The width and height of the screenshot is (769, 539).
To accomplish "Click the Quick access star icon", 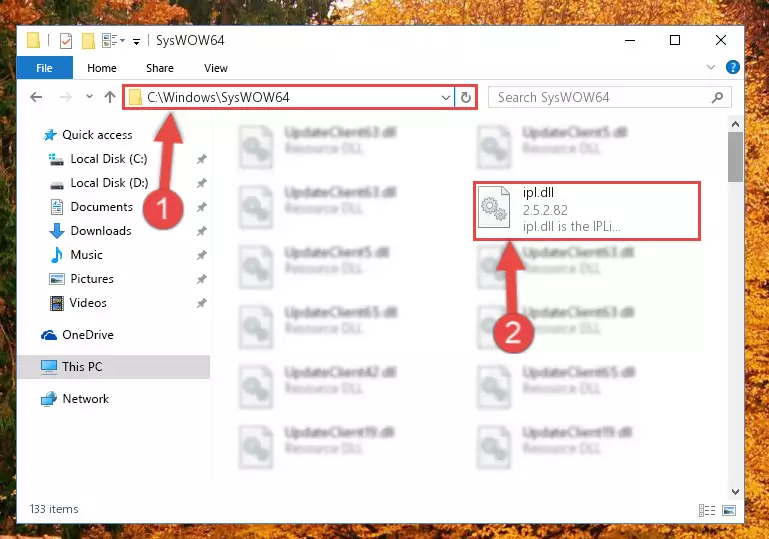I will pyautogui.click(x=50, y=135).
